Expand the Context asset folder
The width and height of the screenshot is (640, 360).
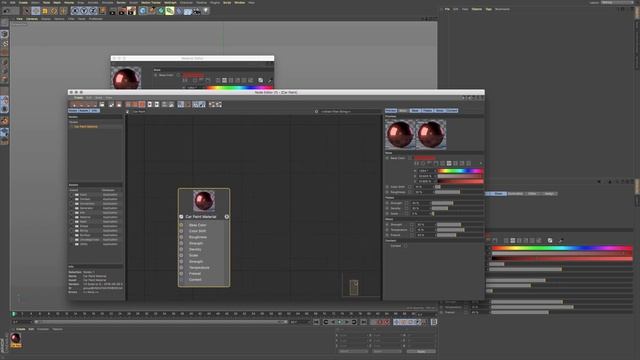click(72, 199)
